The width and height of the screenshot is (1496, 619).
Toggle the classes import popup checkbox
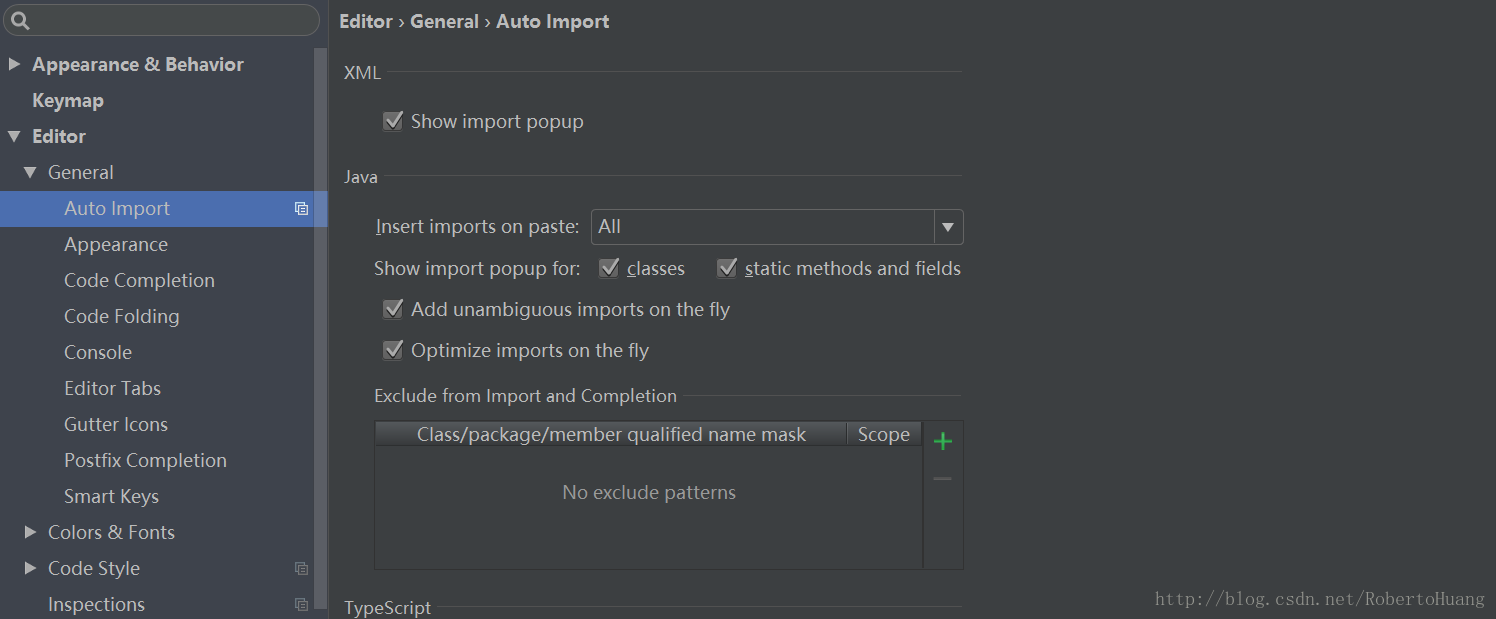609,269
